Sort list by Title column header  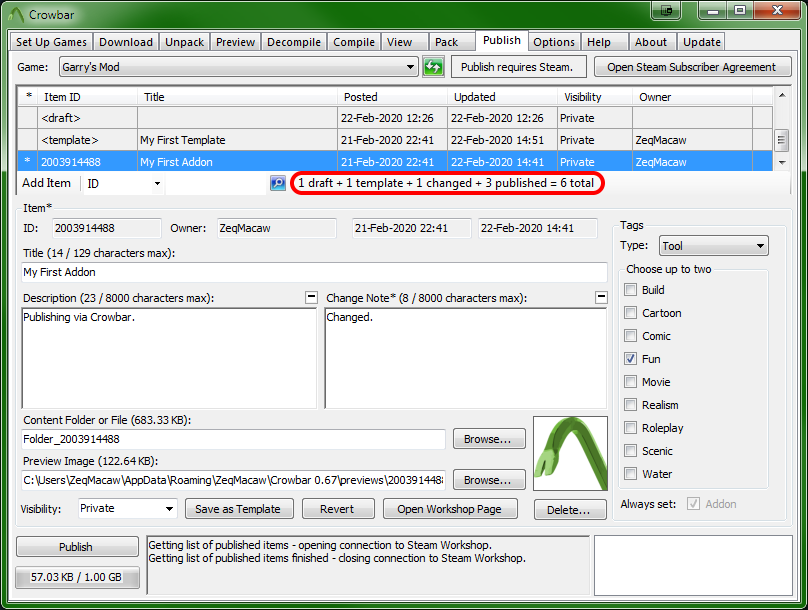pos(237,97)
